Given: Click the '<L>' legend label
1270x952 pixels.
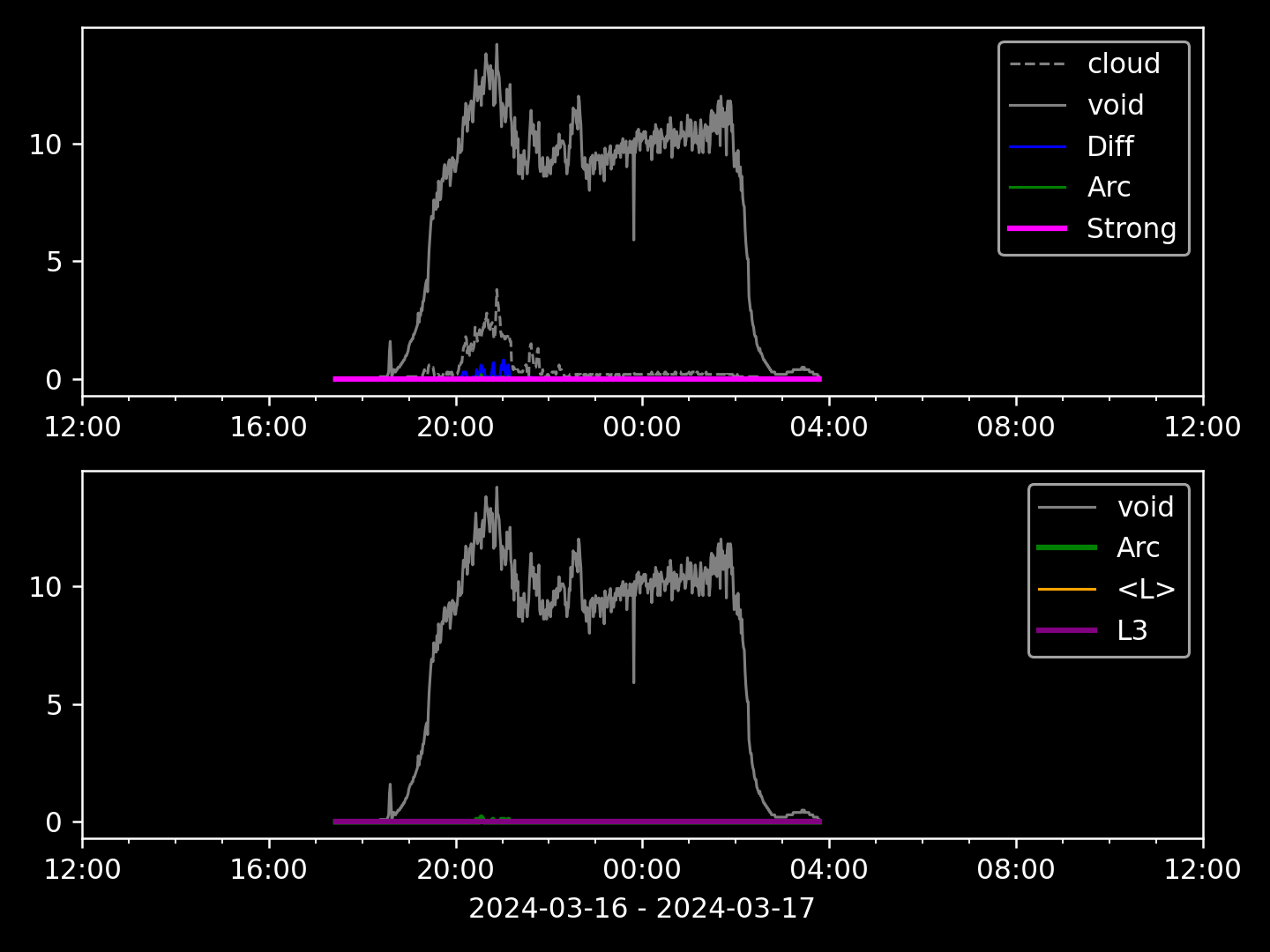Looking at the screenshot, I should [1146, 589].
